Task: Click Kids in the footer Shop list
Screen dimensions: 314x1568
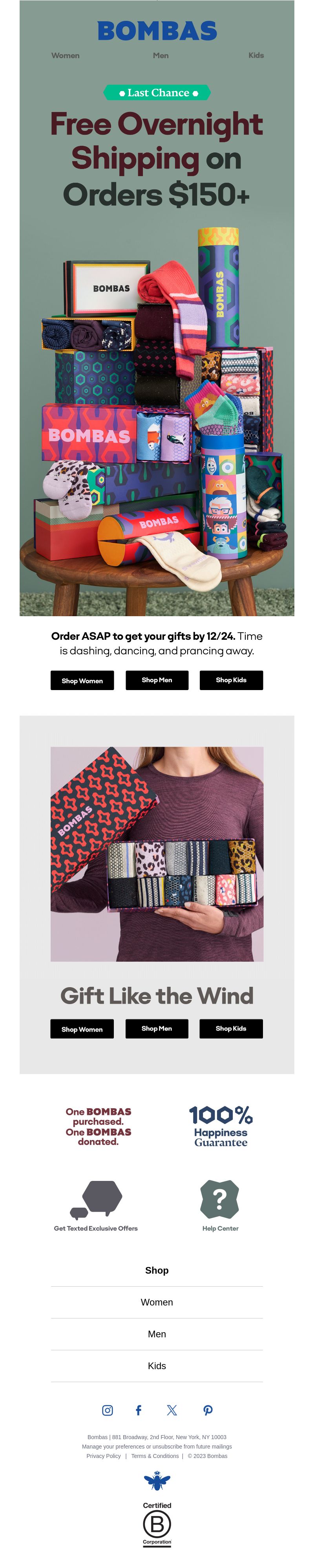Action: [x=157, y=1365]
